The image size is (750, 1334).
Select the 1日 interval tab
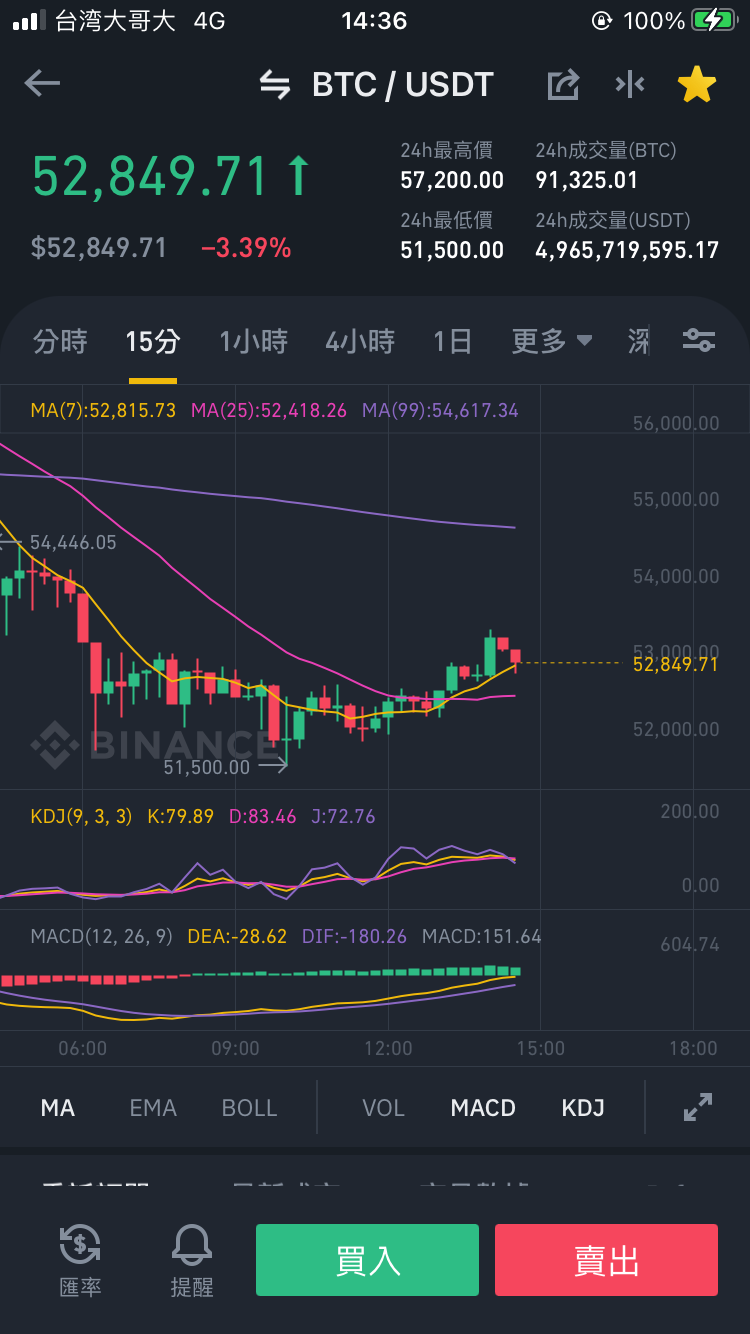click(x=452, y=342)
